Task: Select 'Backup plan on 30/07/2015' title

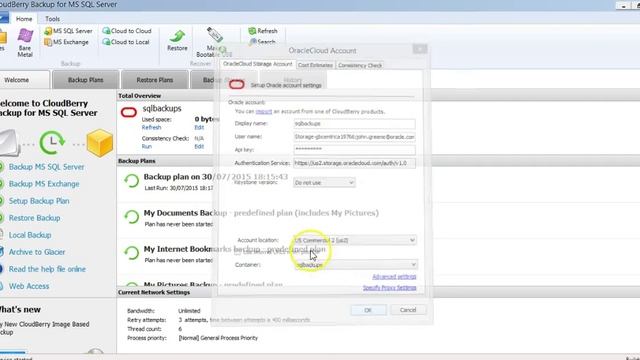Action: (x=216, y=177)
